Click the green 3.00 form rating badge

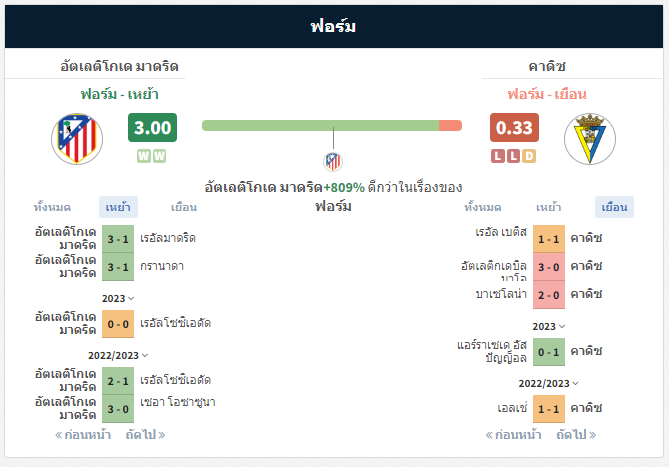pos(152,128)
